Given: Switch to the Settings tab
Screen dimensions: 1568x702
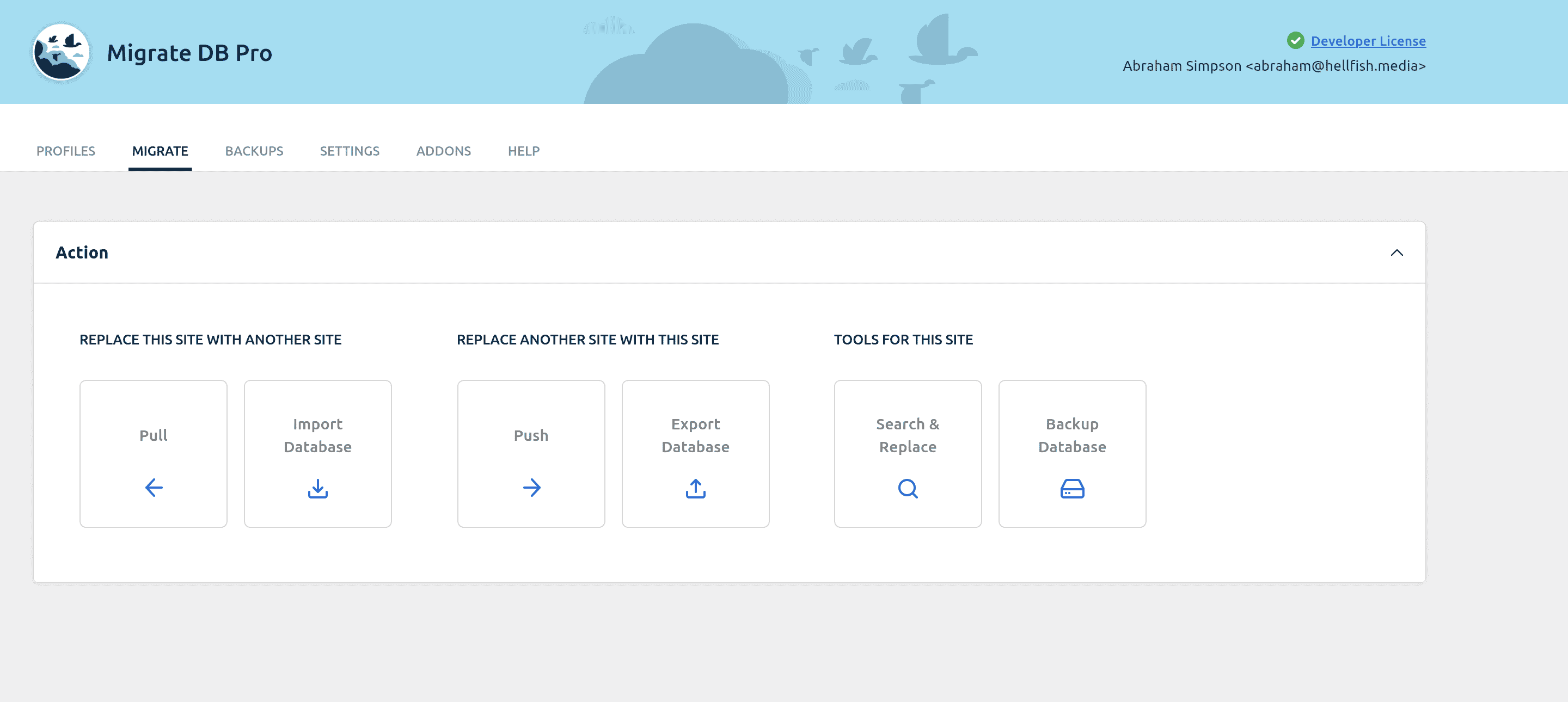Looking at the screenshot, I should (350, 151).
